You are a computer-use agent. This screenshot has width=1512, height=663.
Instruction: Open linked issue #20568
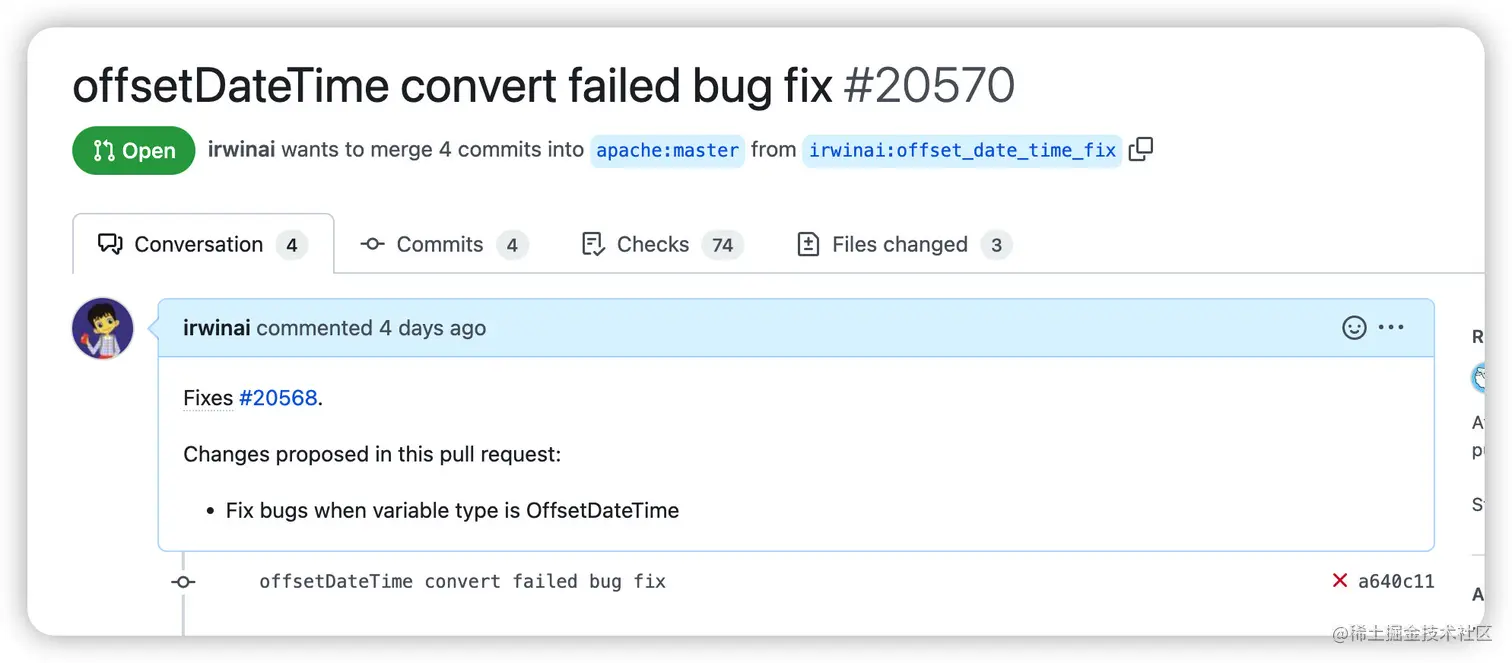coord(278,398)
